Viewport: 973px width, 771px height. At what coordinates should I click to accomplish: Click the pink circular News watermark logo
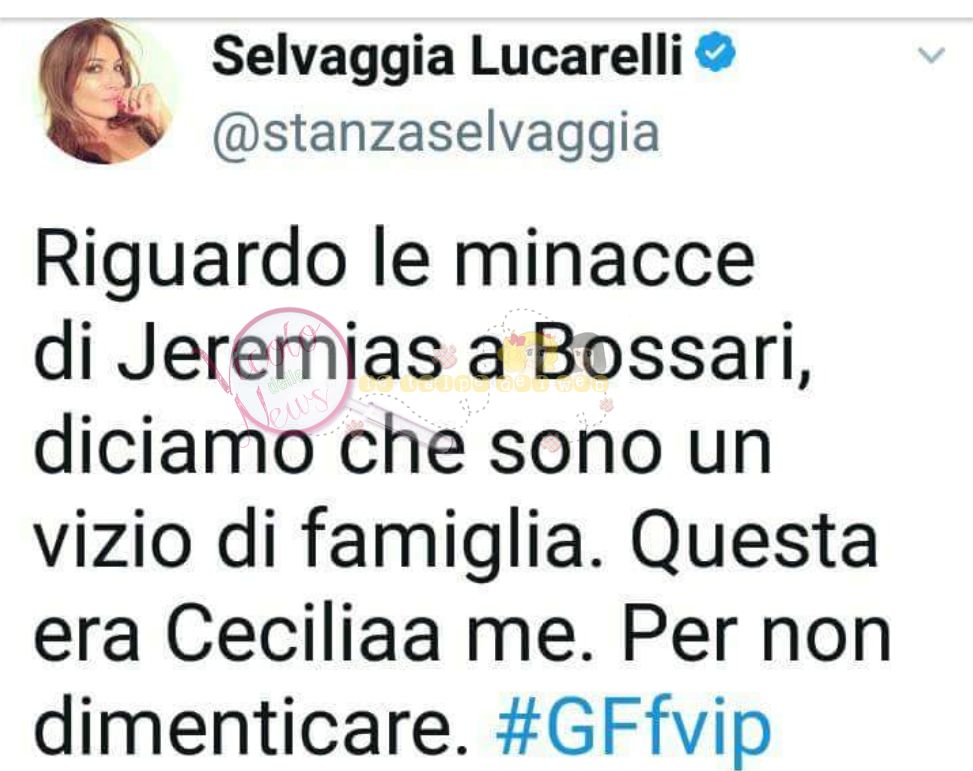pyautogui.click(x=290, y=371)
